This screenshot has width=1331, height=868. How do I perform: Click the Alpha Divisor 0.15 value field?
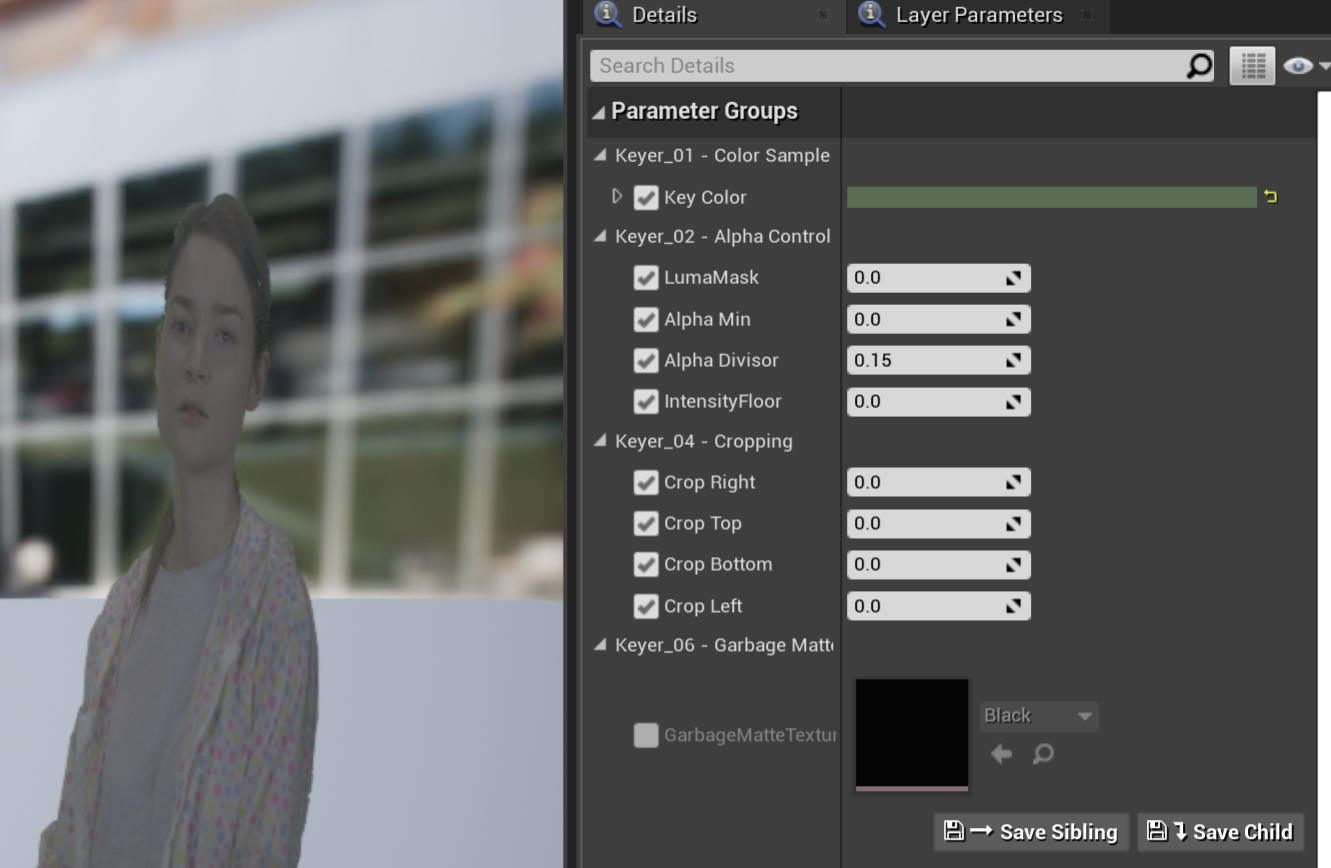(938, 360)
